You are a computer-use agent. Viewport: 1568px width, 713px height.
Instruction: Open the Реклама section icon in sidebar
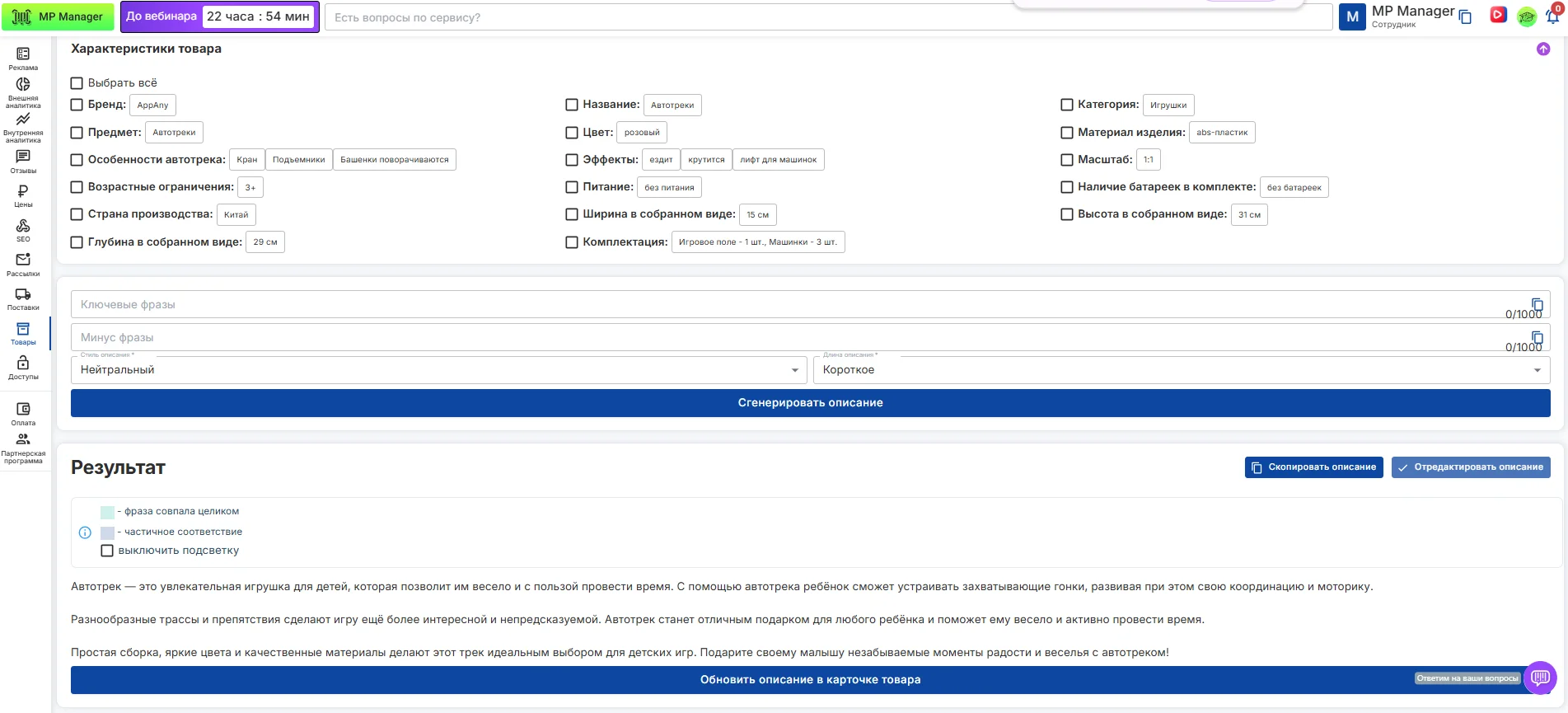pyautogui.click(x=23, y=54)
